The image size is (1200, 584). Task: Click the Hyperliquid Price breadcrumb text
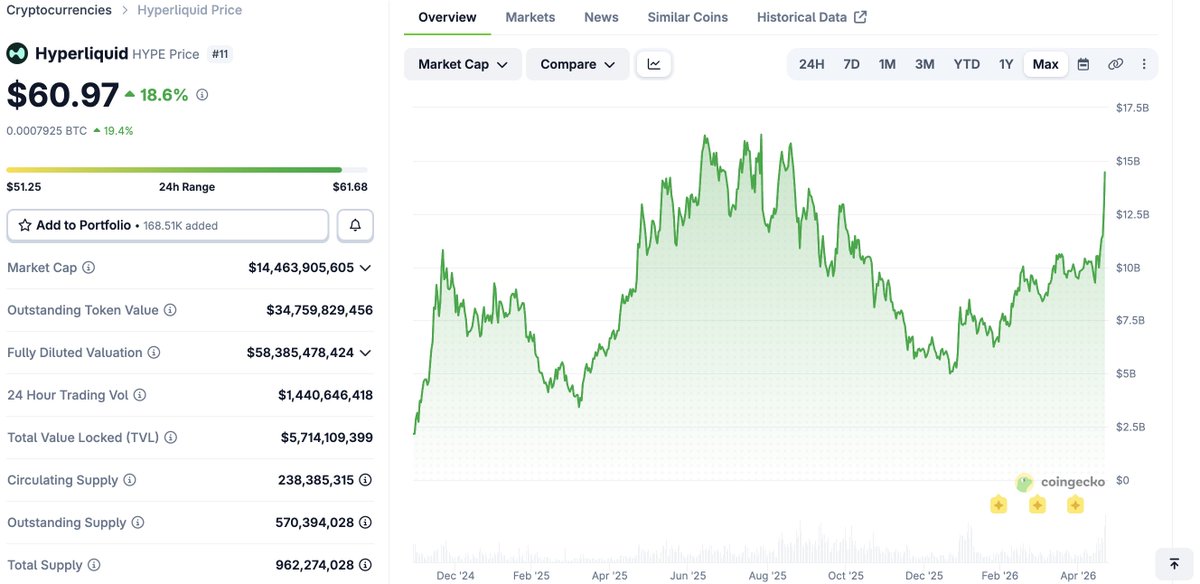pyautogui.click(x=189, y=10)
